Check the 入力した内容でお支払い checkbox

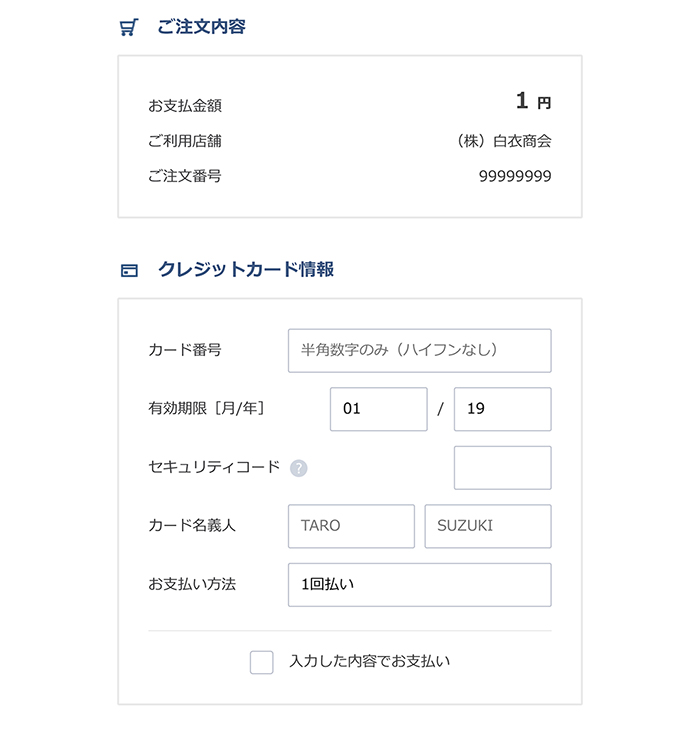[261, 662]
